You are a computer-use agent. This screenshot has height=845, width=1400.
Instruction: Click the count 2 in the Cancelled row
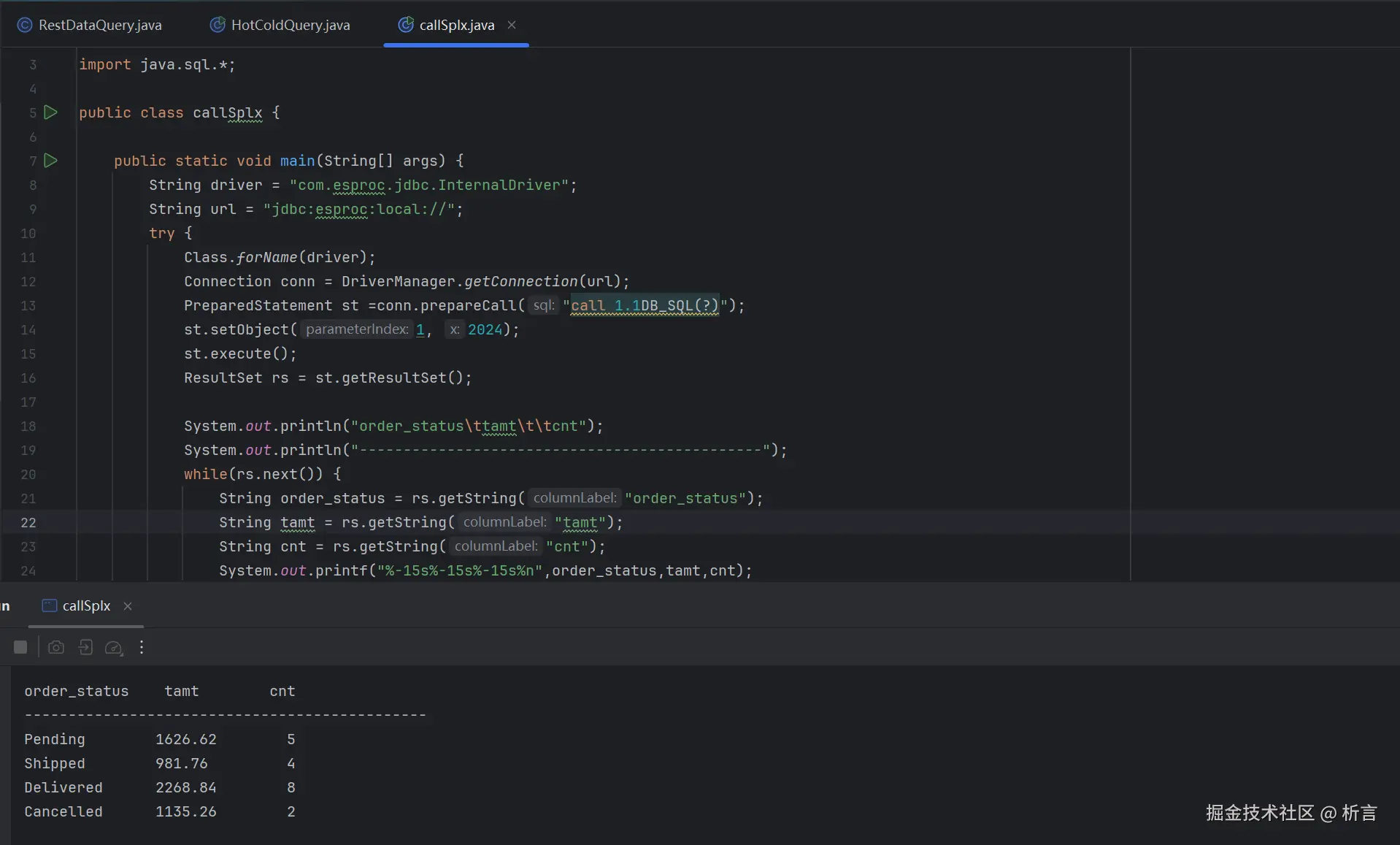[291, 811]
